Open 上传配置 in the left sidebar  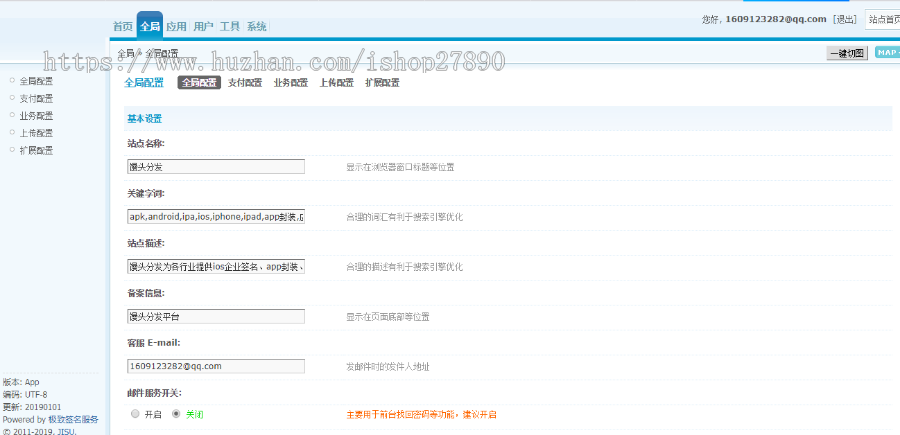(x=36, y=133)
